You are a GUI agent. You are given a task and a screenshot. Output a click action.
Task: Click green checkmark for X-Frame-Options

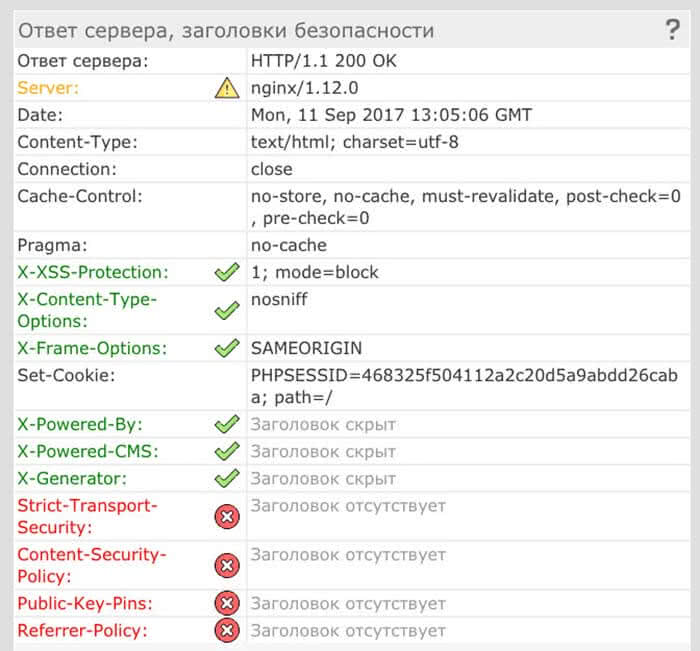pyautogui.click(x=227, y=348)
